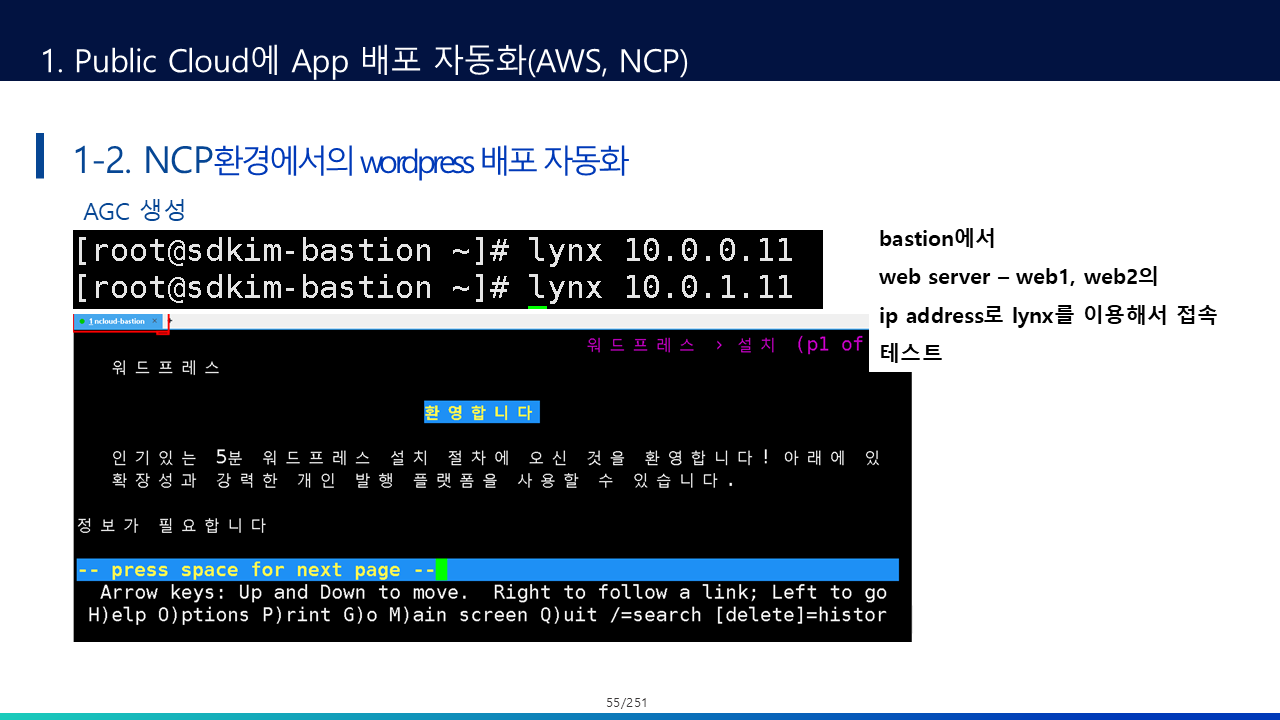1280x720 pixels.
Task: Click the 55/251 page number
Action: pos(627,703)
